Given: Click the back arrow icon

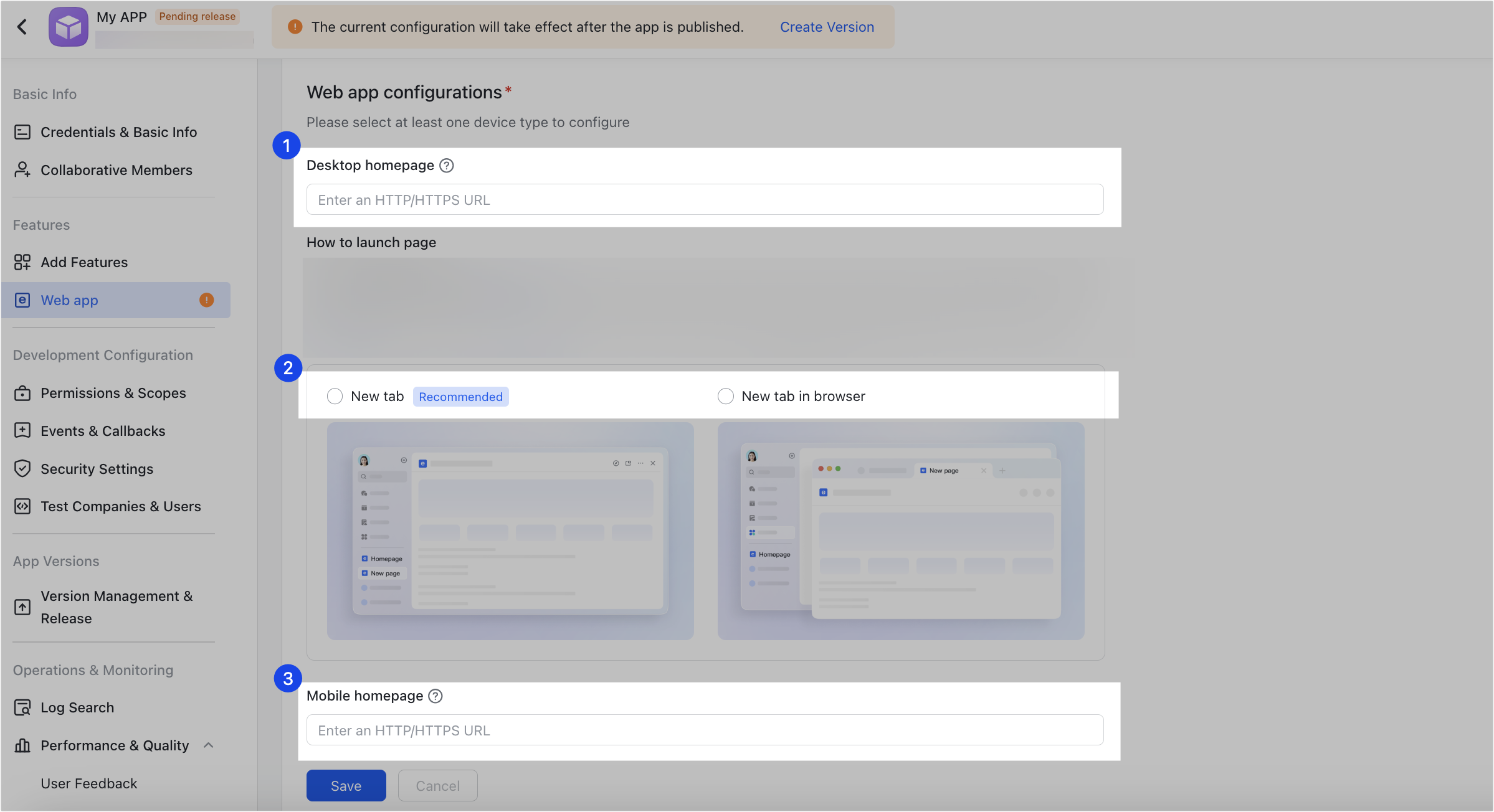Looking at the screenshot, I should 22,27.
